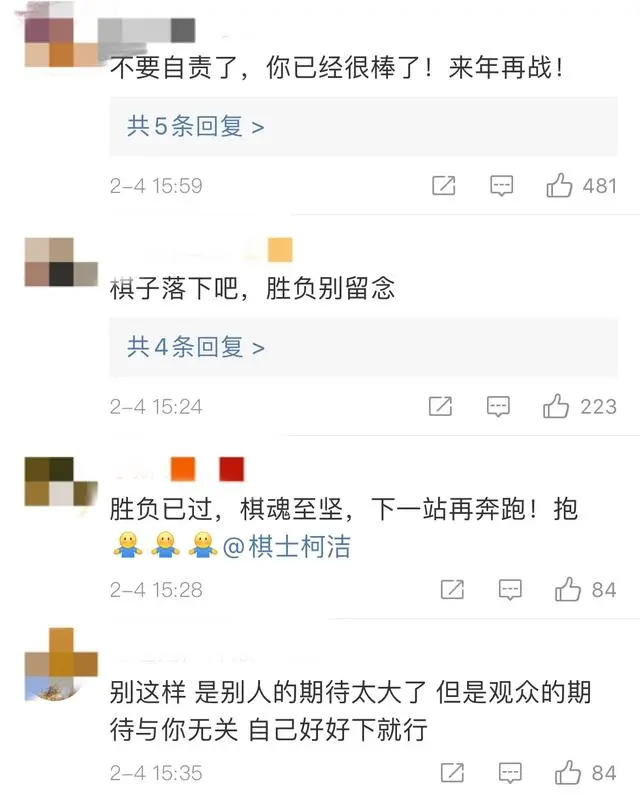Click the comment text 棋子落下吧，胜负别留念
This screenshot has width=640, height=800.
[252, 288]
